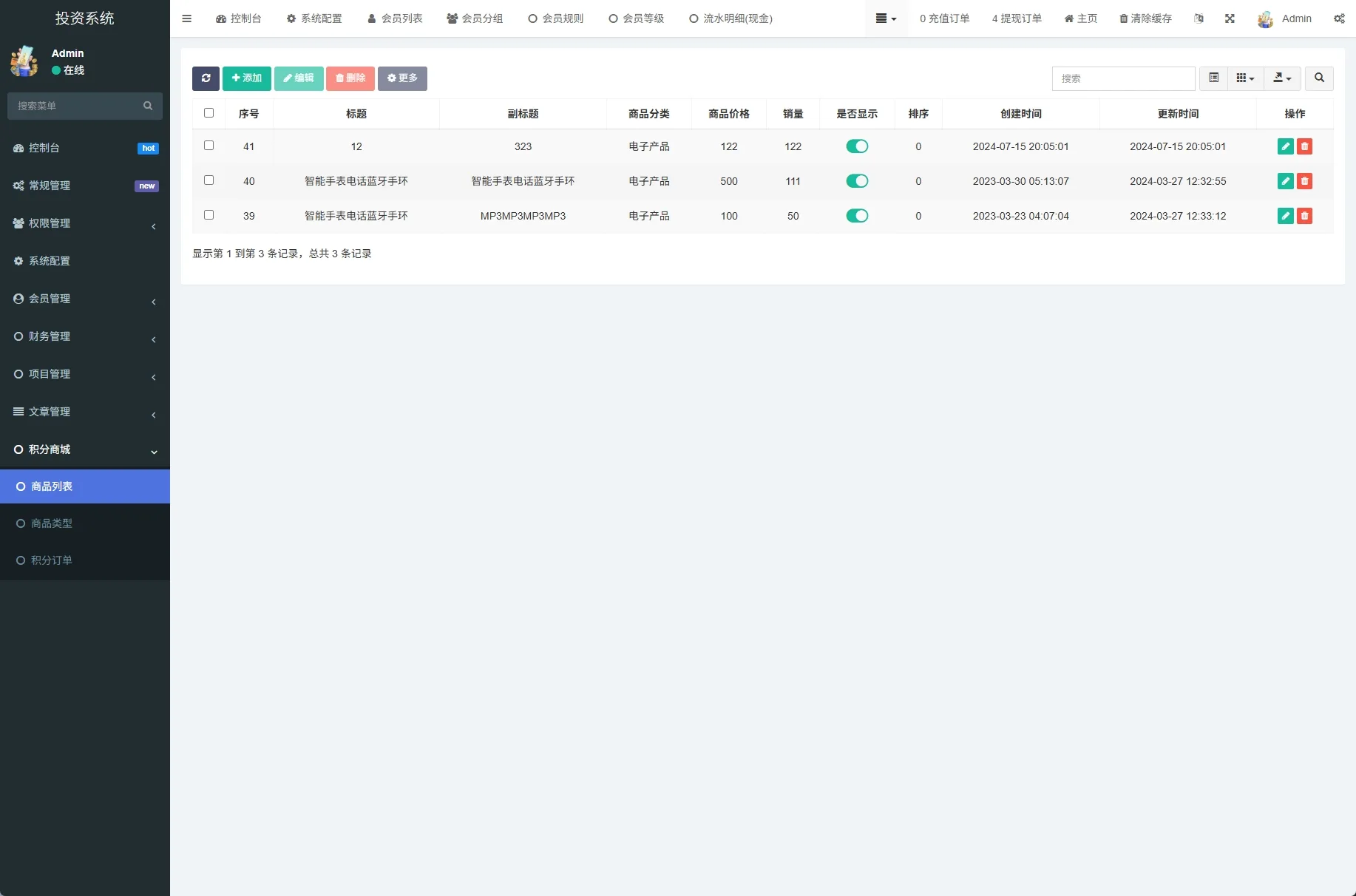Open settings gear icon at top right
Image resolution: width=1356 pixels, height=896 pixels.
click(1338, 18)
